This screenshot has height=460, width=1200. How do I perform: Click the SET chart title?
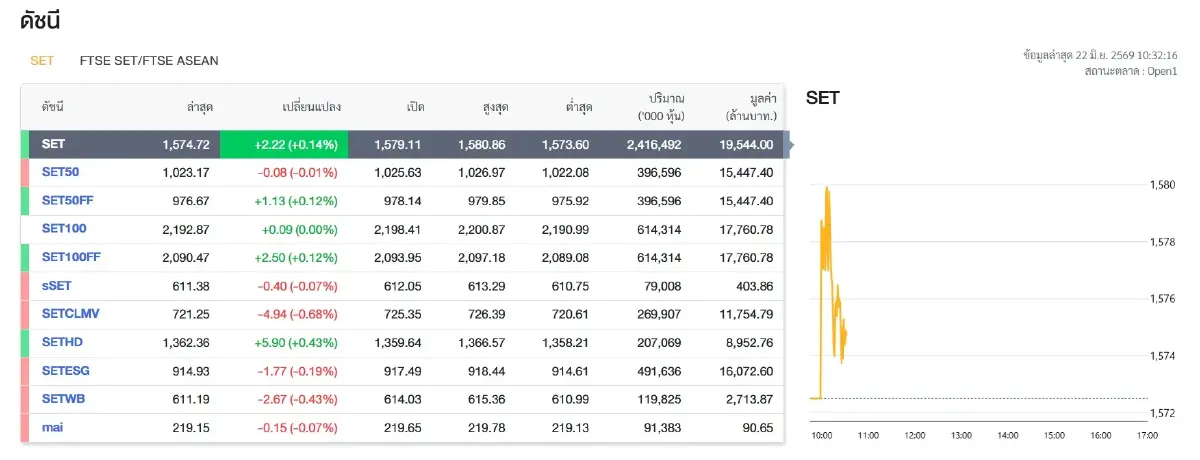(x=822, y=98)
